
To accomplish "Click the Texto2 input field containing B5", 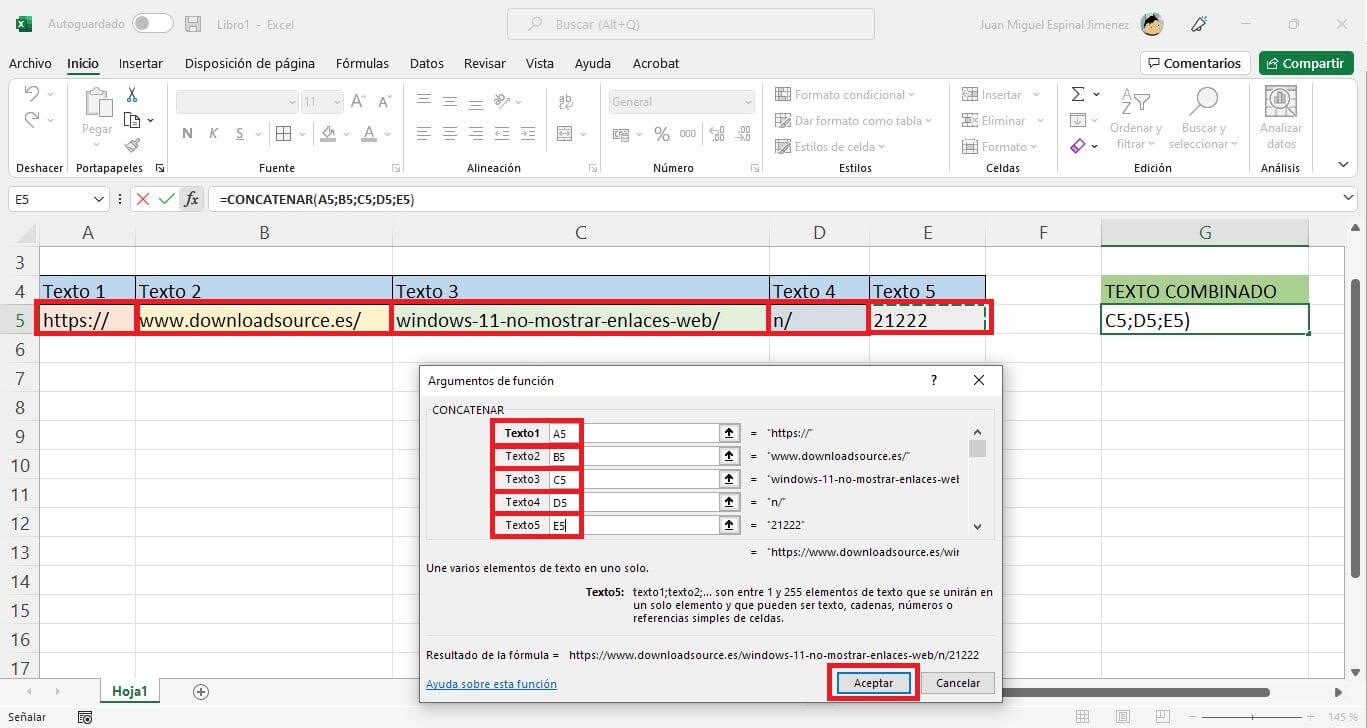I will [632, 456].
